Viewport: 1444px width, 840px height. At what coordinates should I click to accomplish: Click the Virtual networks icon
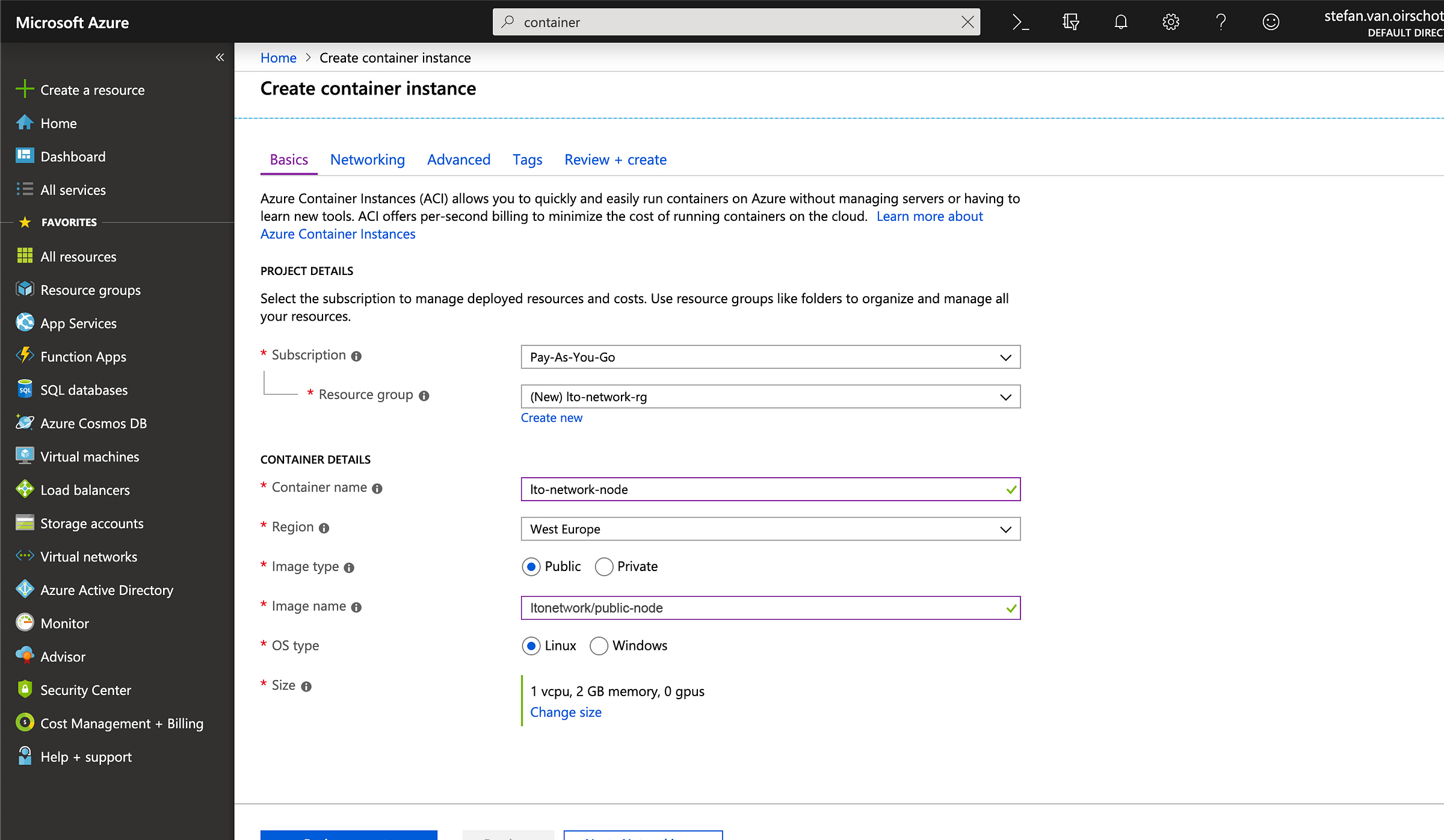tap(25, 556)
